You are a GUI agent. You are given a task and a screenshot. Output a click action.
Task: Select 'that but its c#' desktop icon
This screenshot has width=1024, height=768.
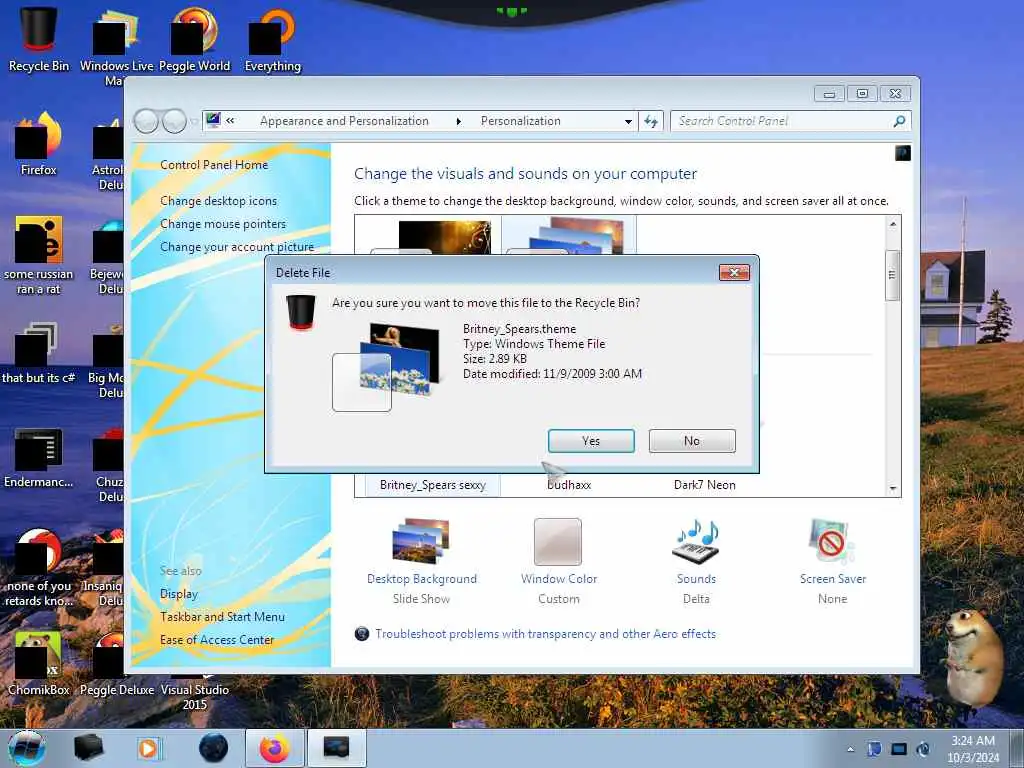[x=39, y=353]
